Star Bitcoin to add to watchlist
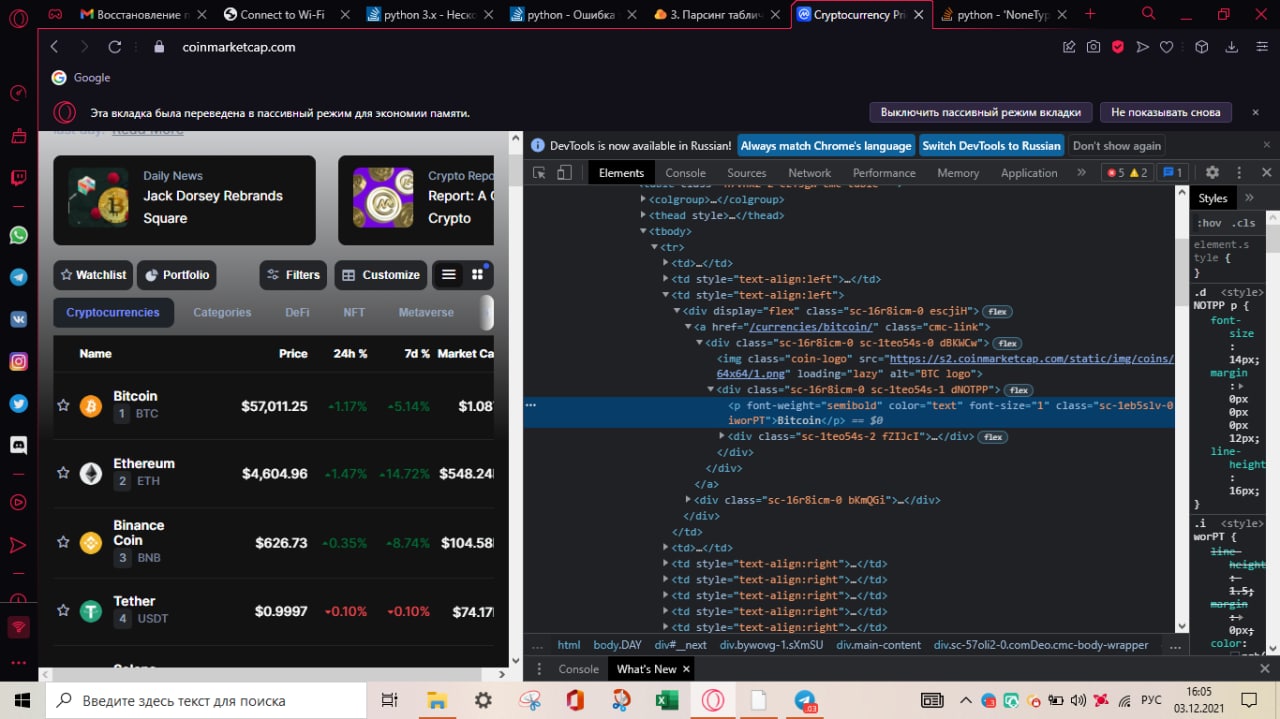Image resolution: width=1280 pixels, height=719 pixels. tap(63, 405)
